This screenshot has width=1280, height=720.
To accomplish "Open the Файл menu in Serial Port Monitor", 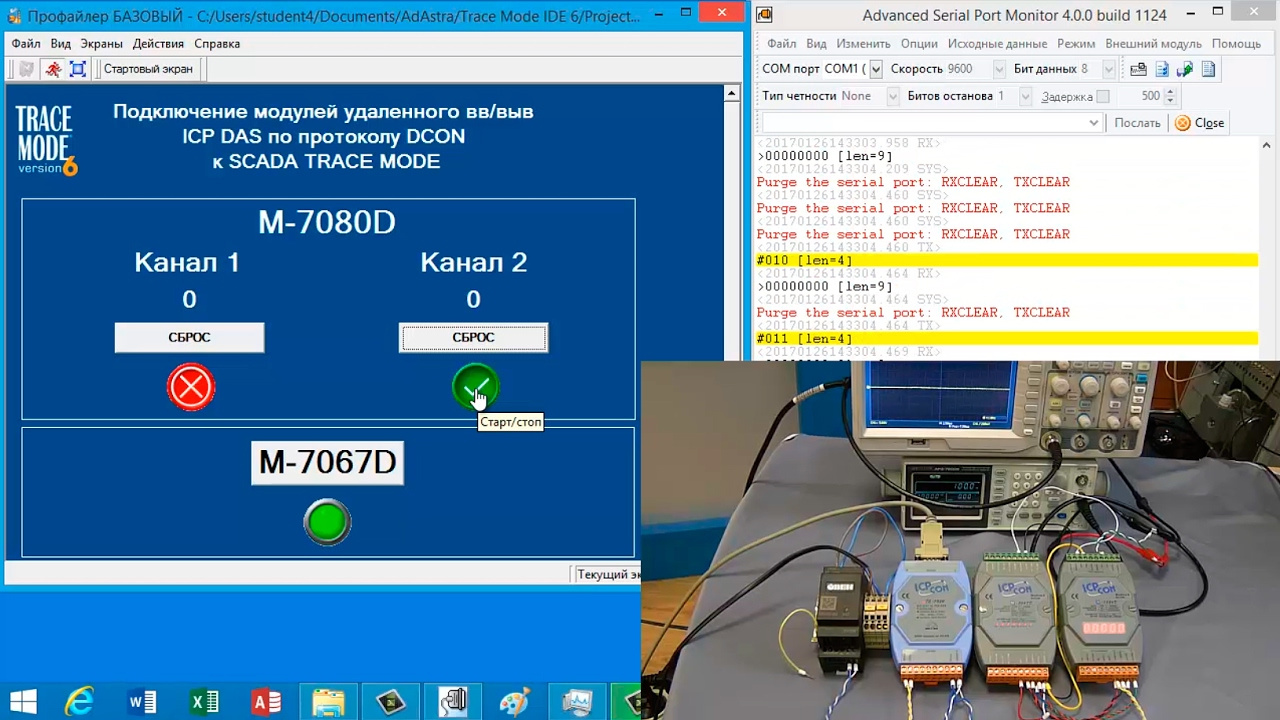I will click(782, 44).
